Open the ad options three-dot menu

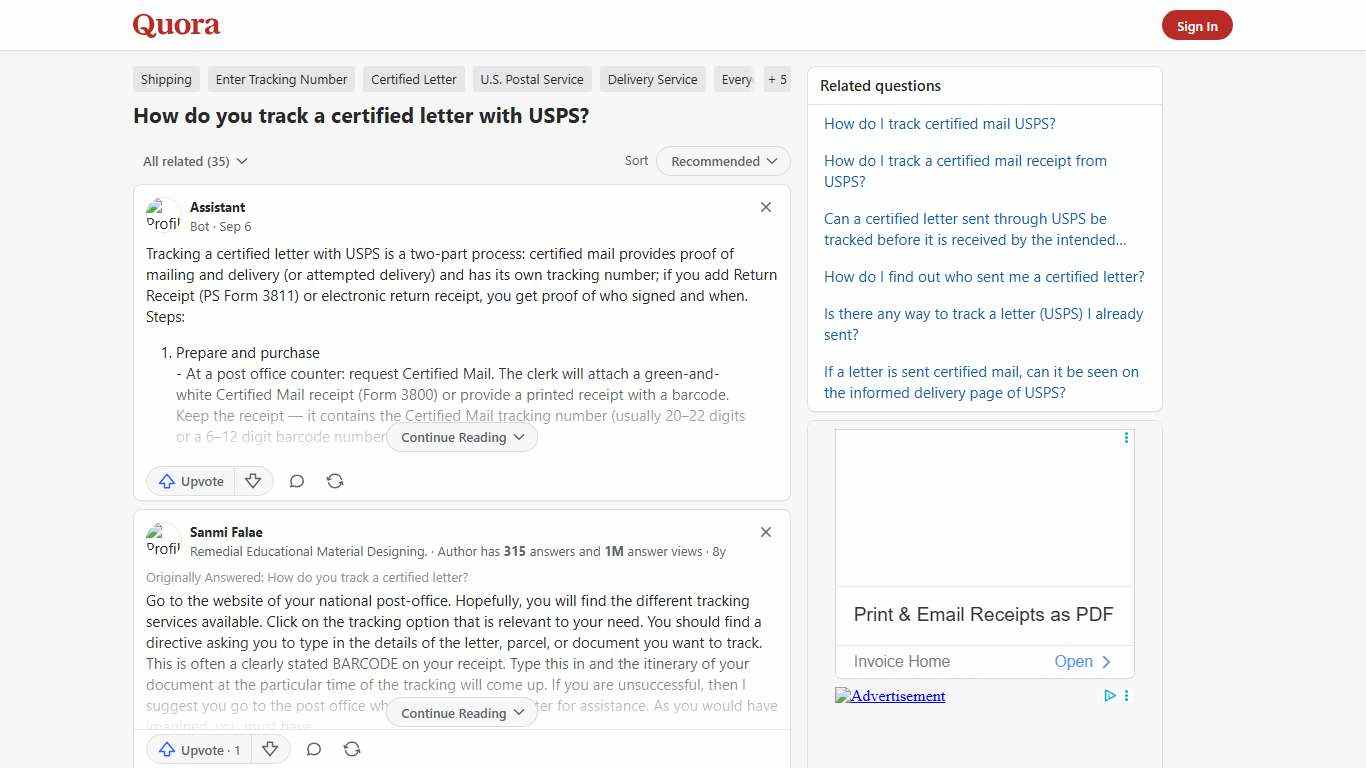[1126, 438]
